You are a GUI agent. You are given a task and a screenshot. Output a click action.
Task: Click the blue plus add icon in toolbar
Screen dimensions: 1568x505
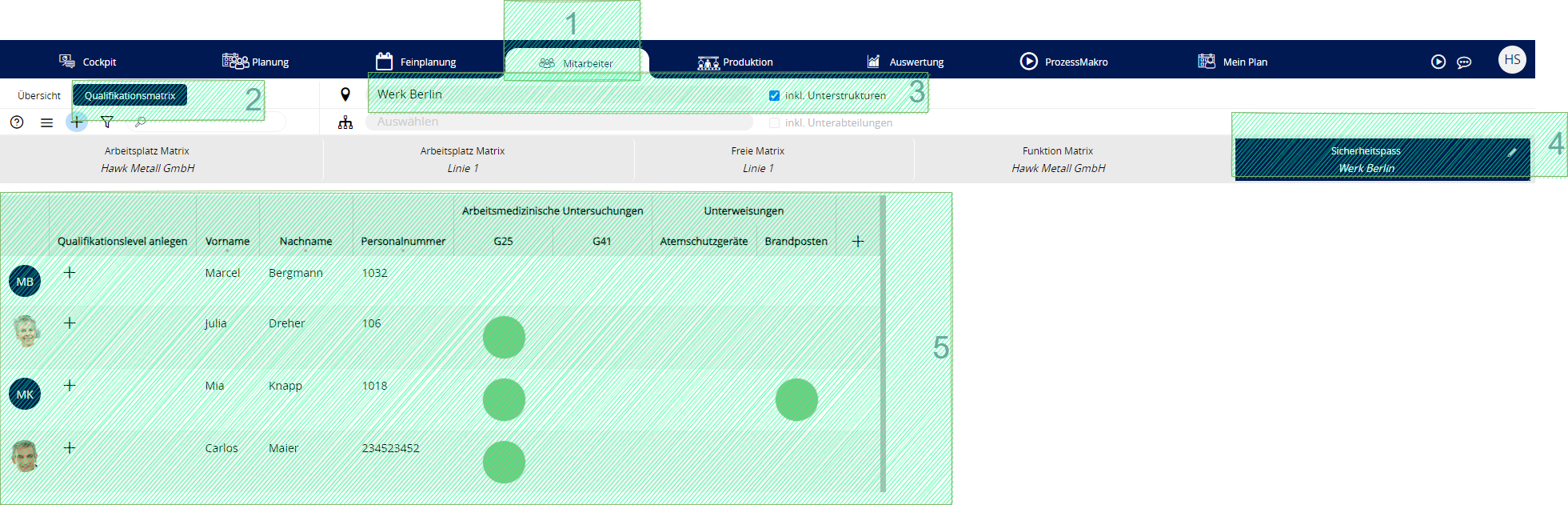click(77, 122)
